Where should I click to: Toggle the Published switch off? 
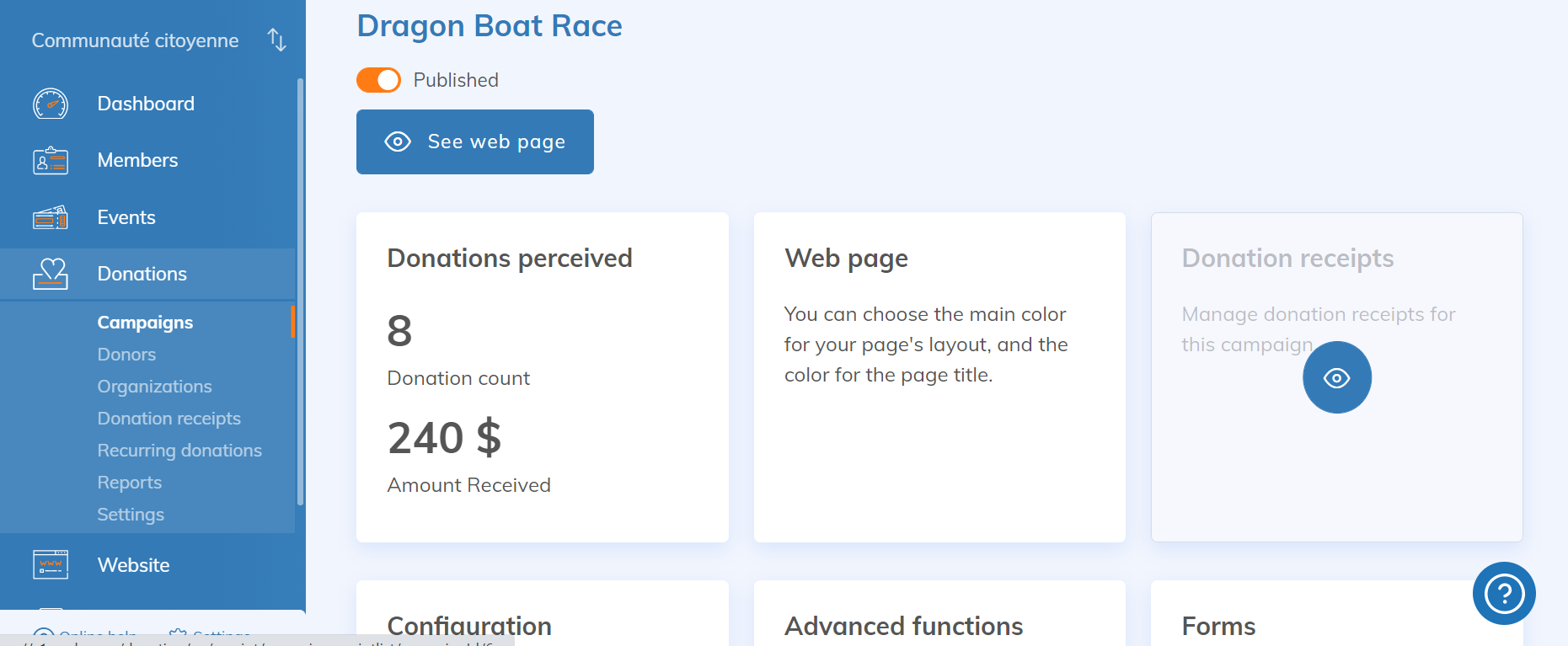pos(378,80)
